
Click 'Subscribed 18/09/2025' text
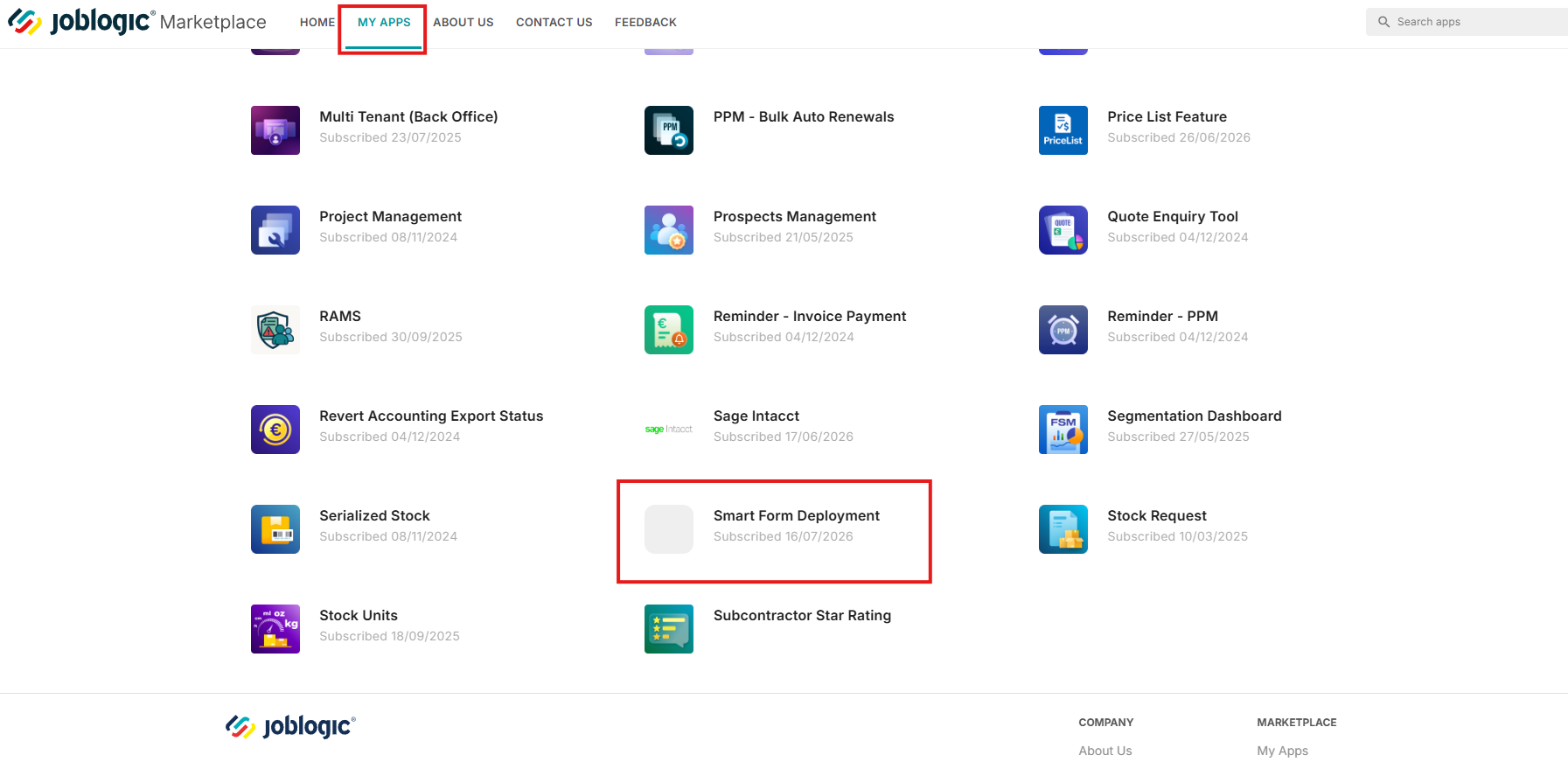tap(389, 636)
